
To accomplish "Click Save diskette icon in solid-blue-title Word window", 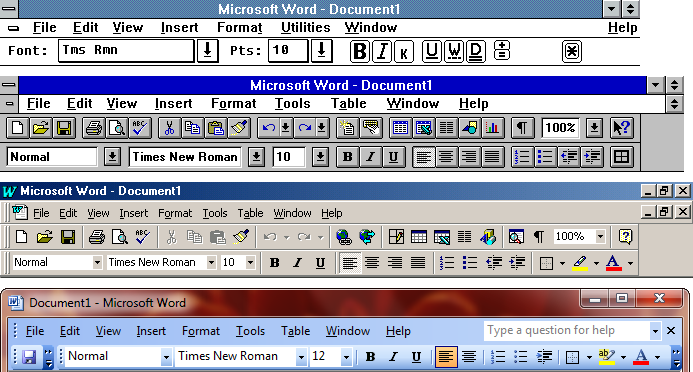I will (64, 128).
